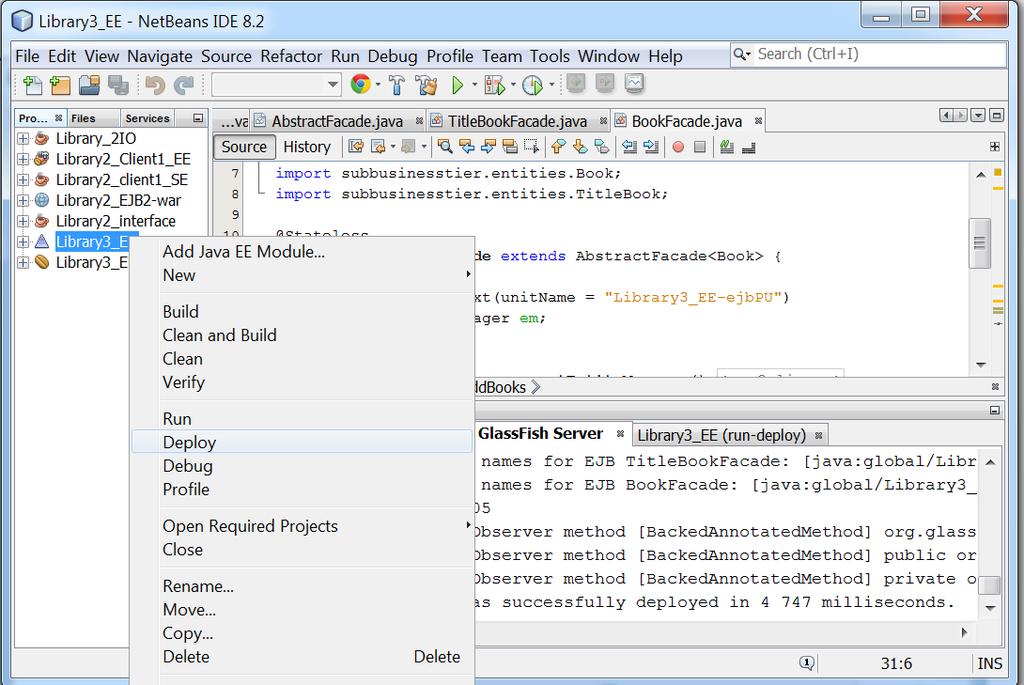This screenshot has height=685, width=1024.
Task: Maximize the editor window button
Action: click(996, 116)
